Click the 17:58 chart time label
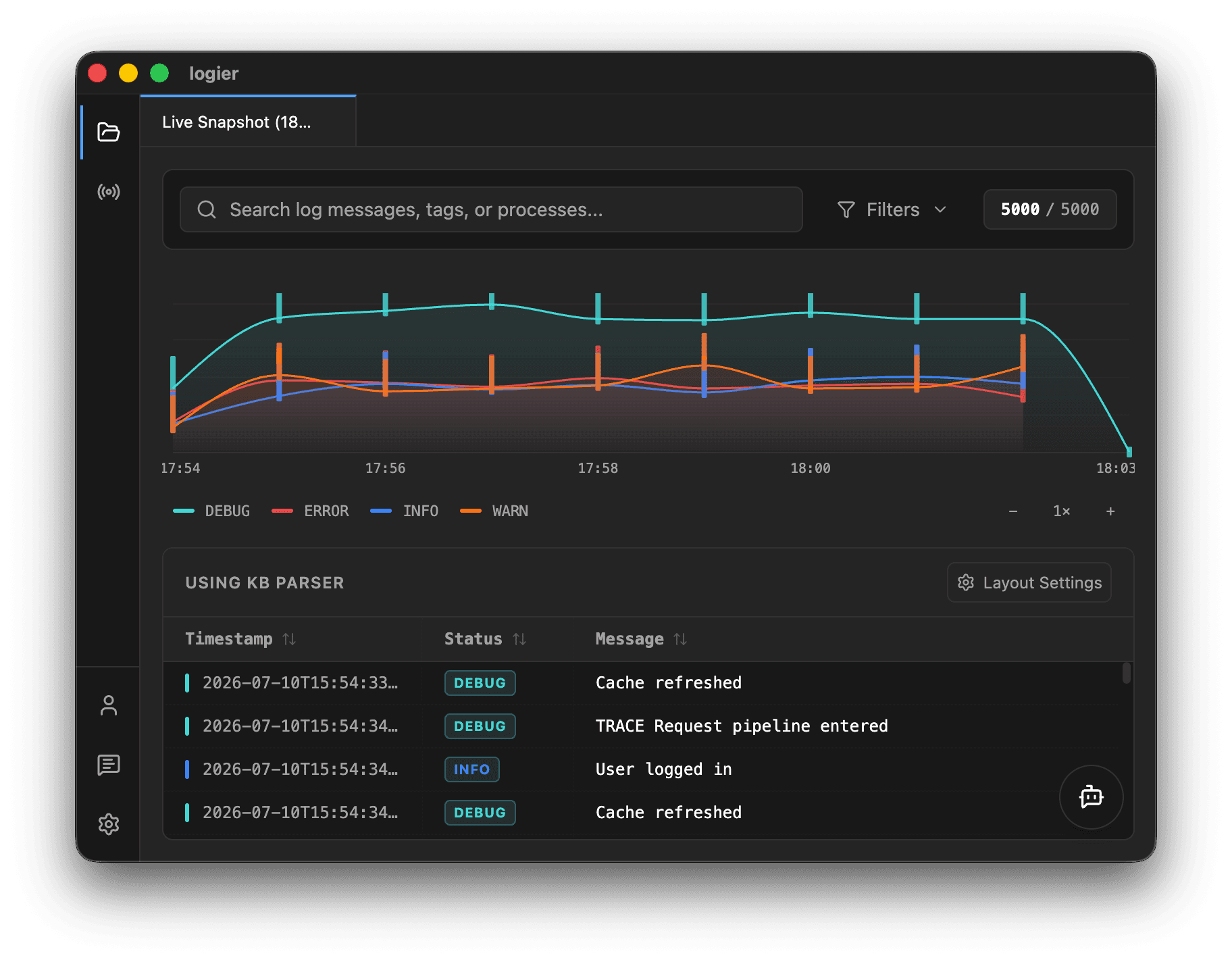 point(598,468)
